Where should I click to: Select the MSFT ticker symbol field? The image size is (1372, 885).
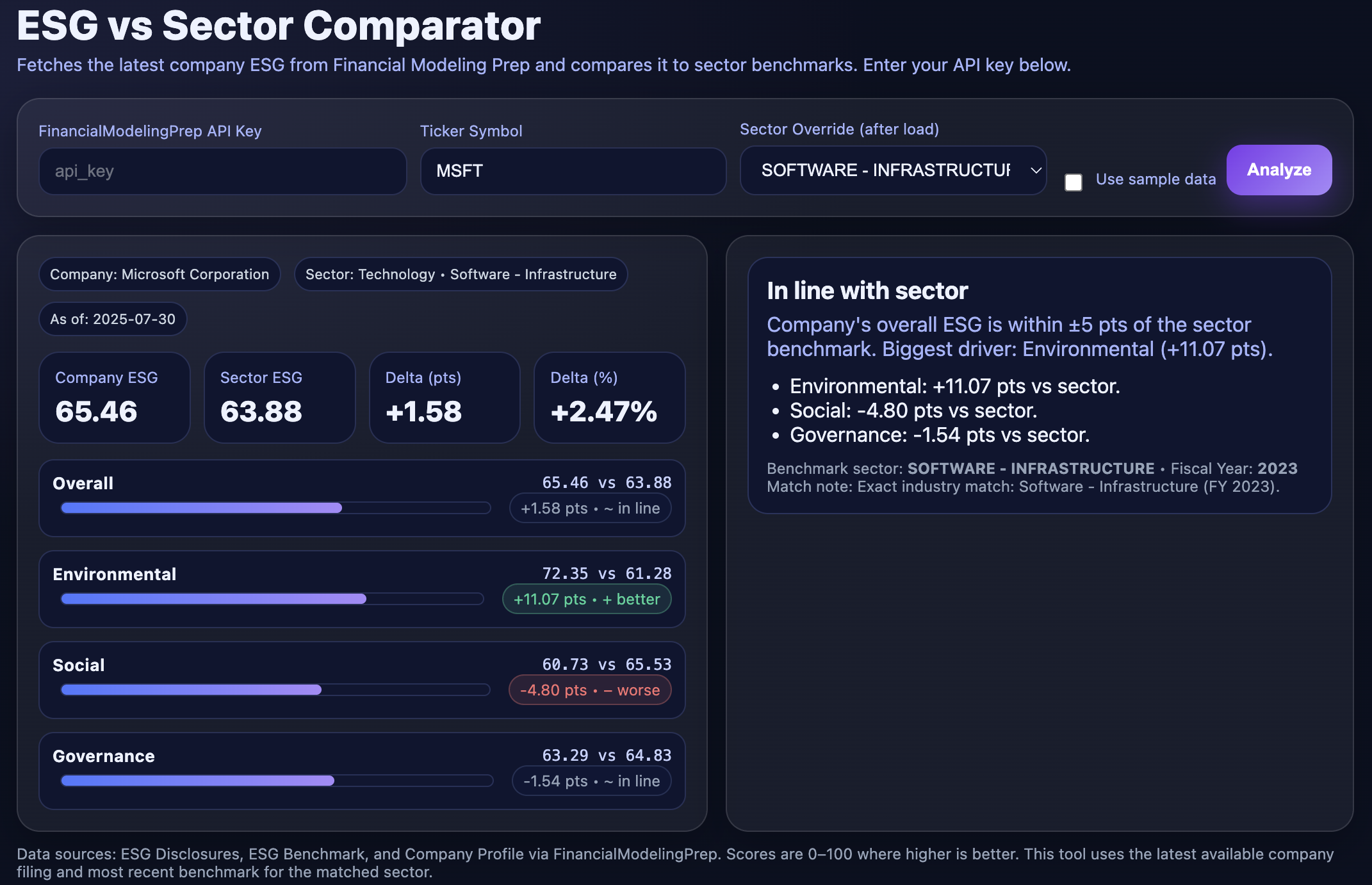click(x=573, y=171)
